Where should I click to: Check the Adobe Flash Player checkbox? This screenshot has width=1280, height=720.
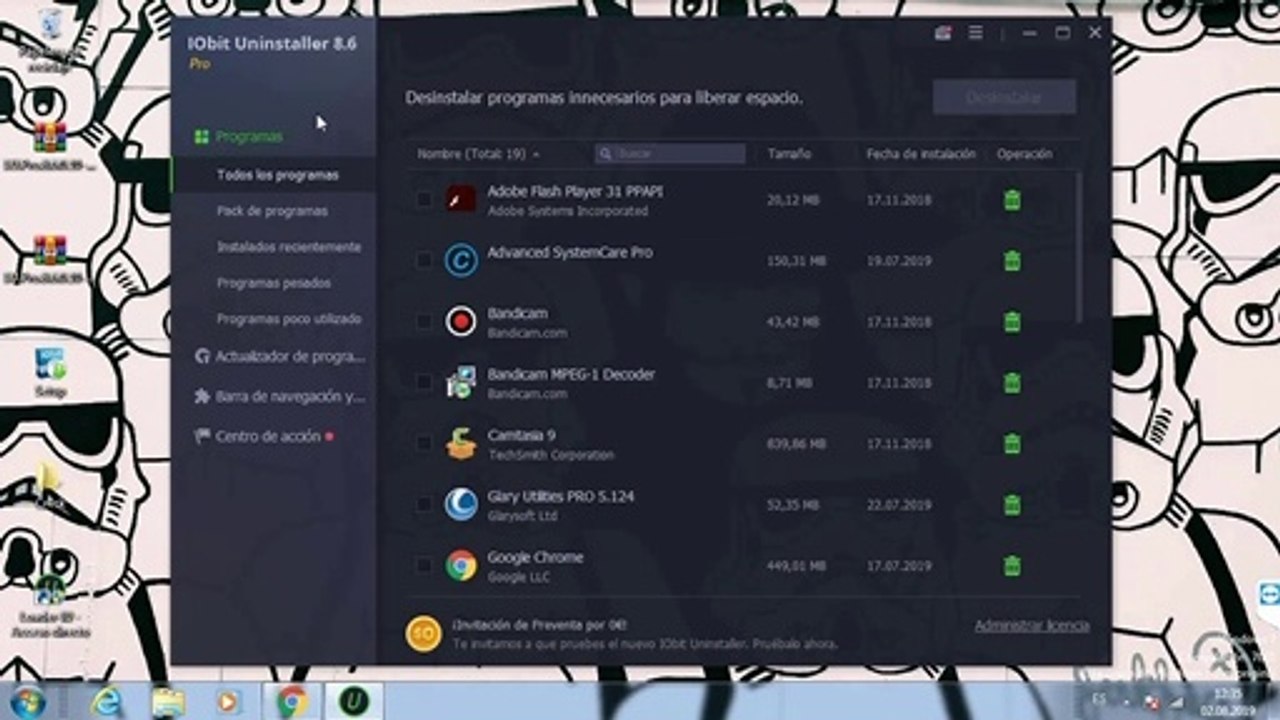(x=424, y=200)
